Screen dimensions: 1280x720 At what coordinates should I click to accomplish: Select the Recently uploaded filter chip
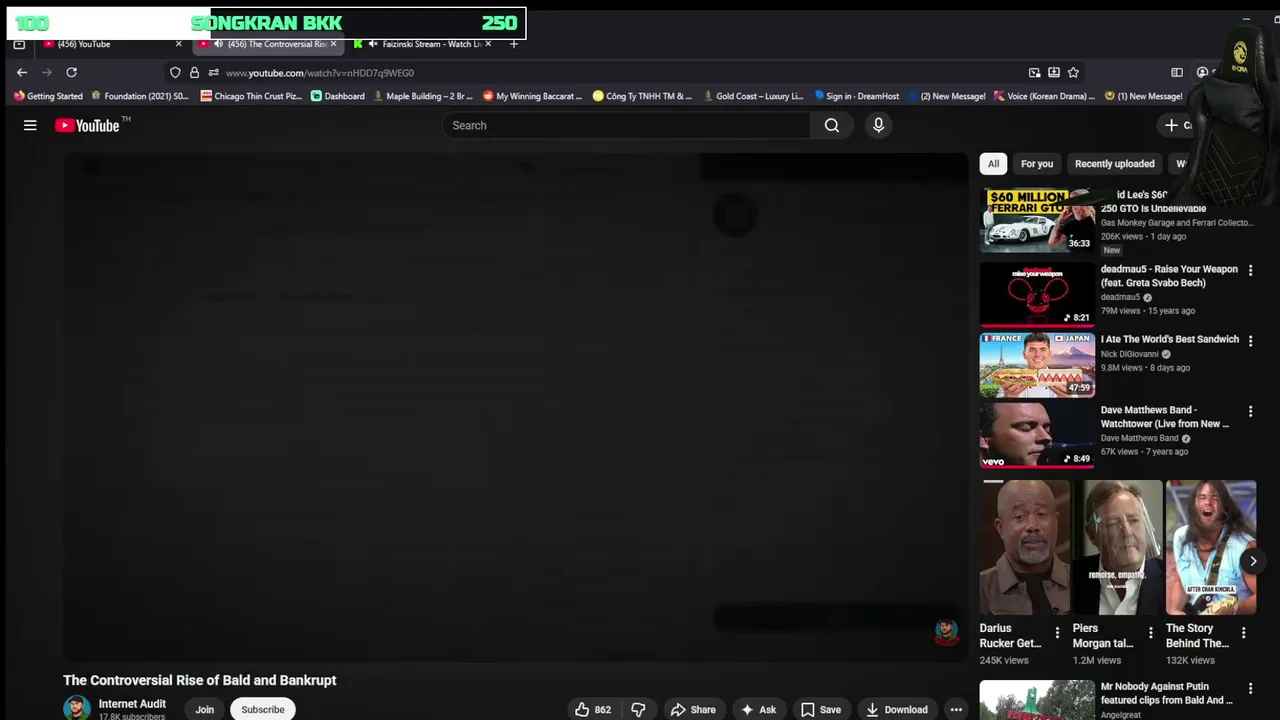coord(1114,164)
